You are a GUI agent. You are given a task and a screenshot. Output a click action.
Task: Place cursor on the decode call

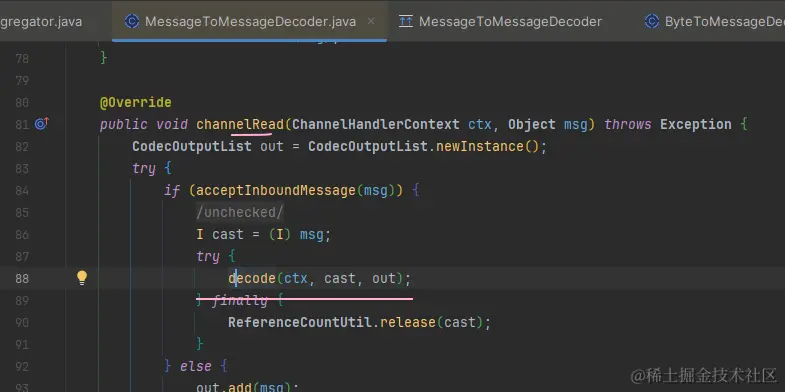252,278
